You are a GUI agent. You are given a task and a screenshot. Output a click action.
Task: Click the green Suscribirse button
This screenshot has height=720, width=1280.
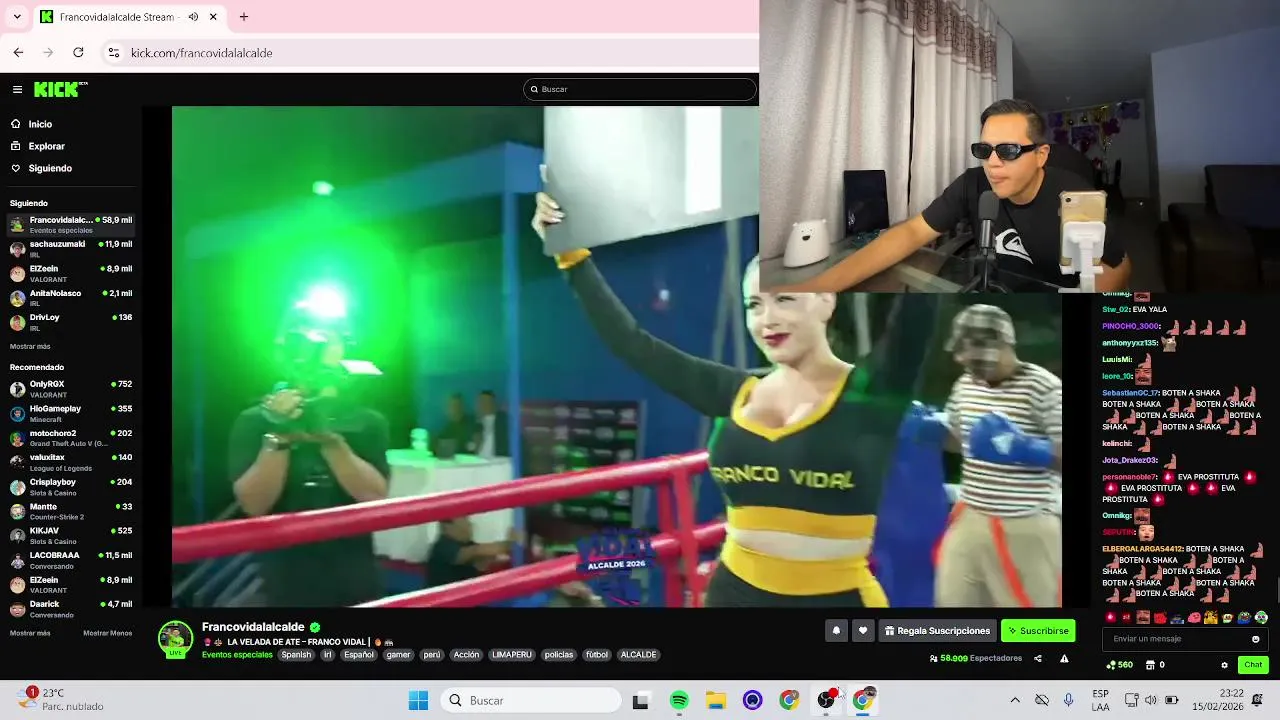pyautogui.click(x=1038, y=631)
